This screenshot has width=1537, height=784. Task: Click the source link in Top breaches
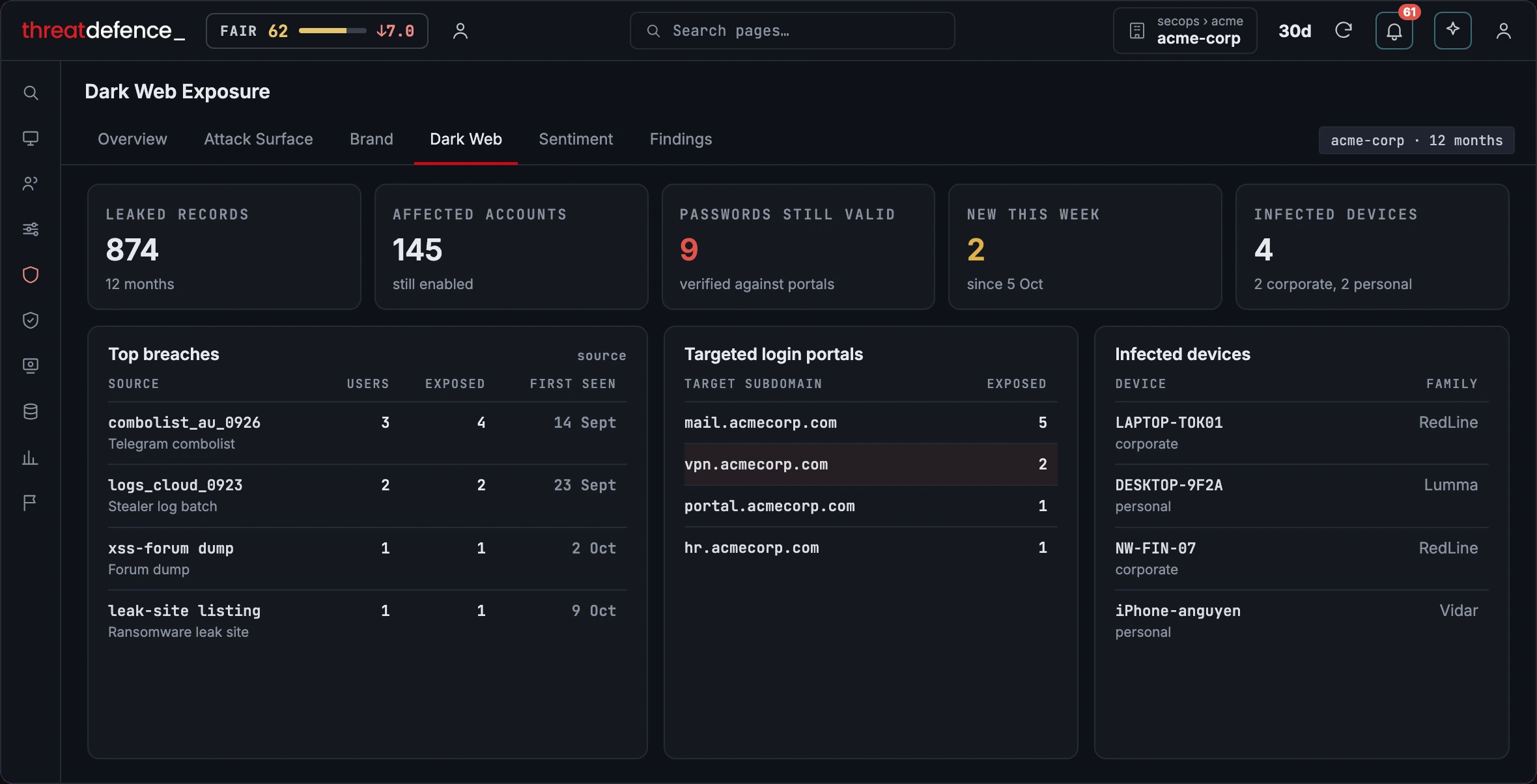602,356
